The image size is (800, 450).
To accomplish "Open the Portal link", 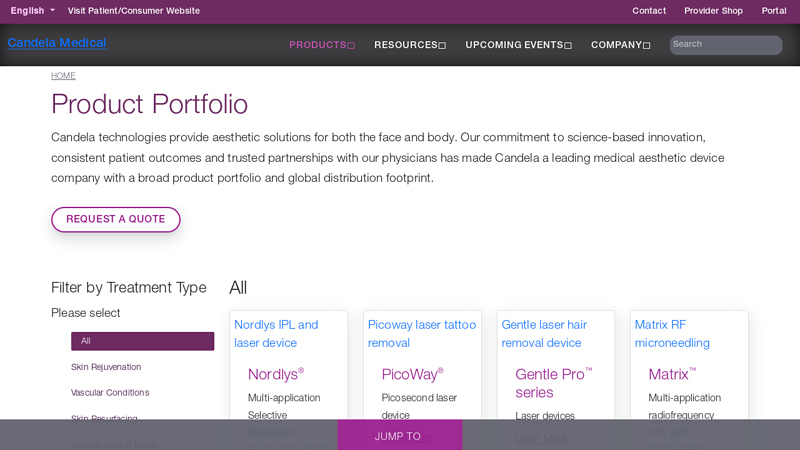I will click(x=774, y=11).
